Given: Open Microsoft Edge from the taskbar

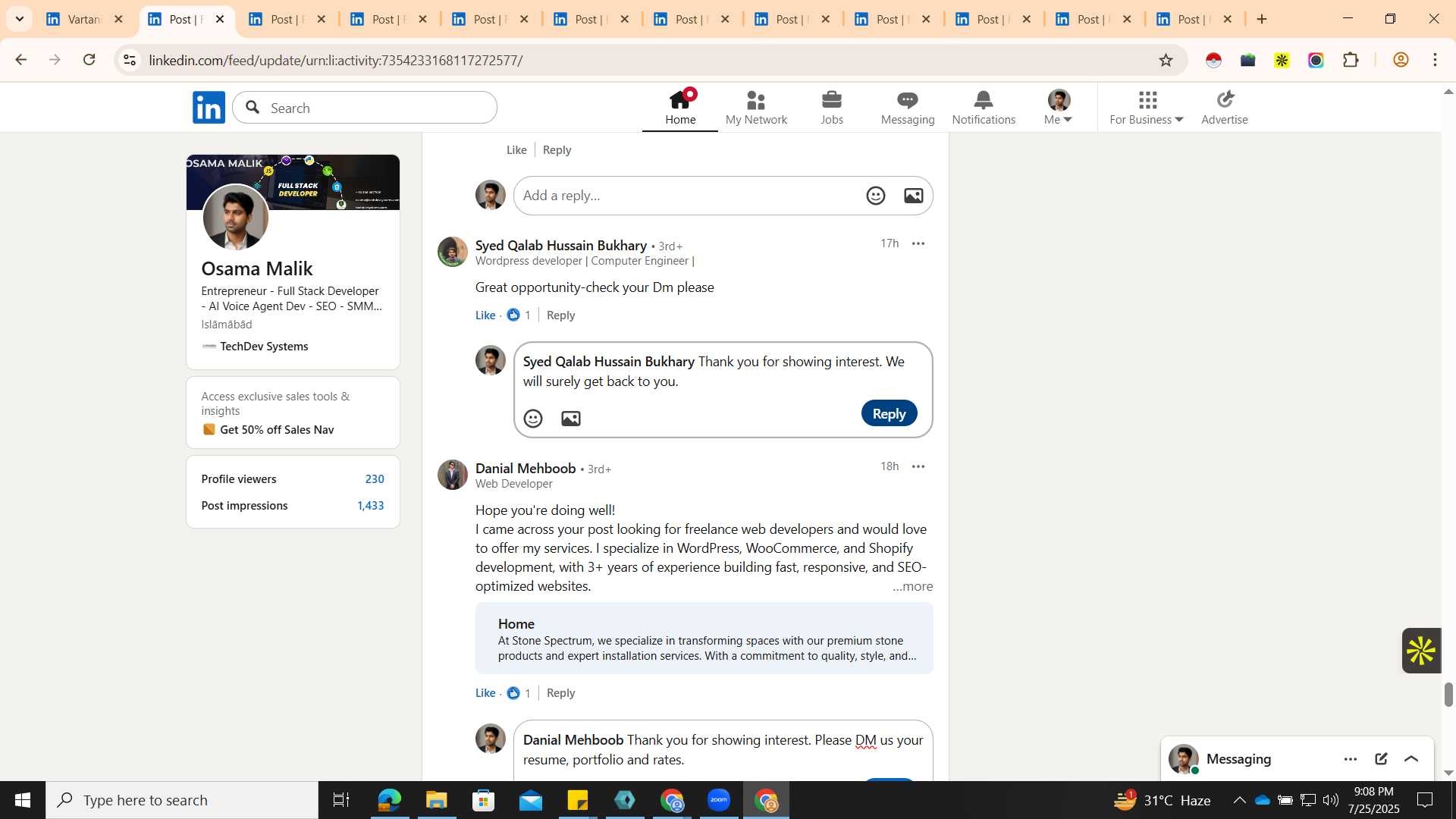Looking at the screenshot, I should [389, 800].
